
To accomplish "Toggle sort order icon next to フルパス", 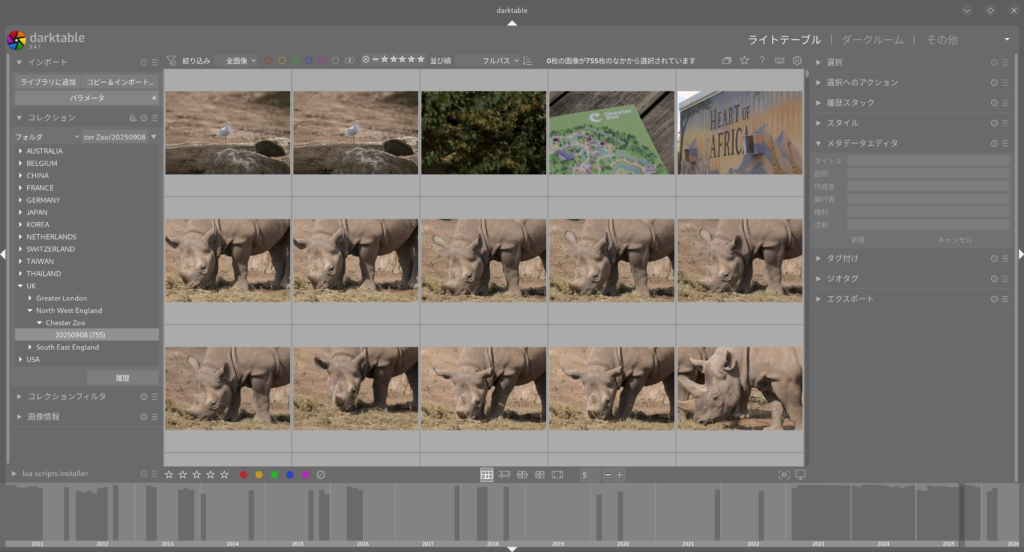I will (x=528, y=61).
